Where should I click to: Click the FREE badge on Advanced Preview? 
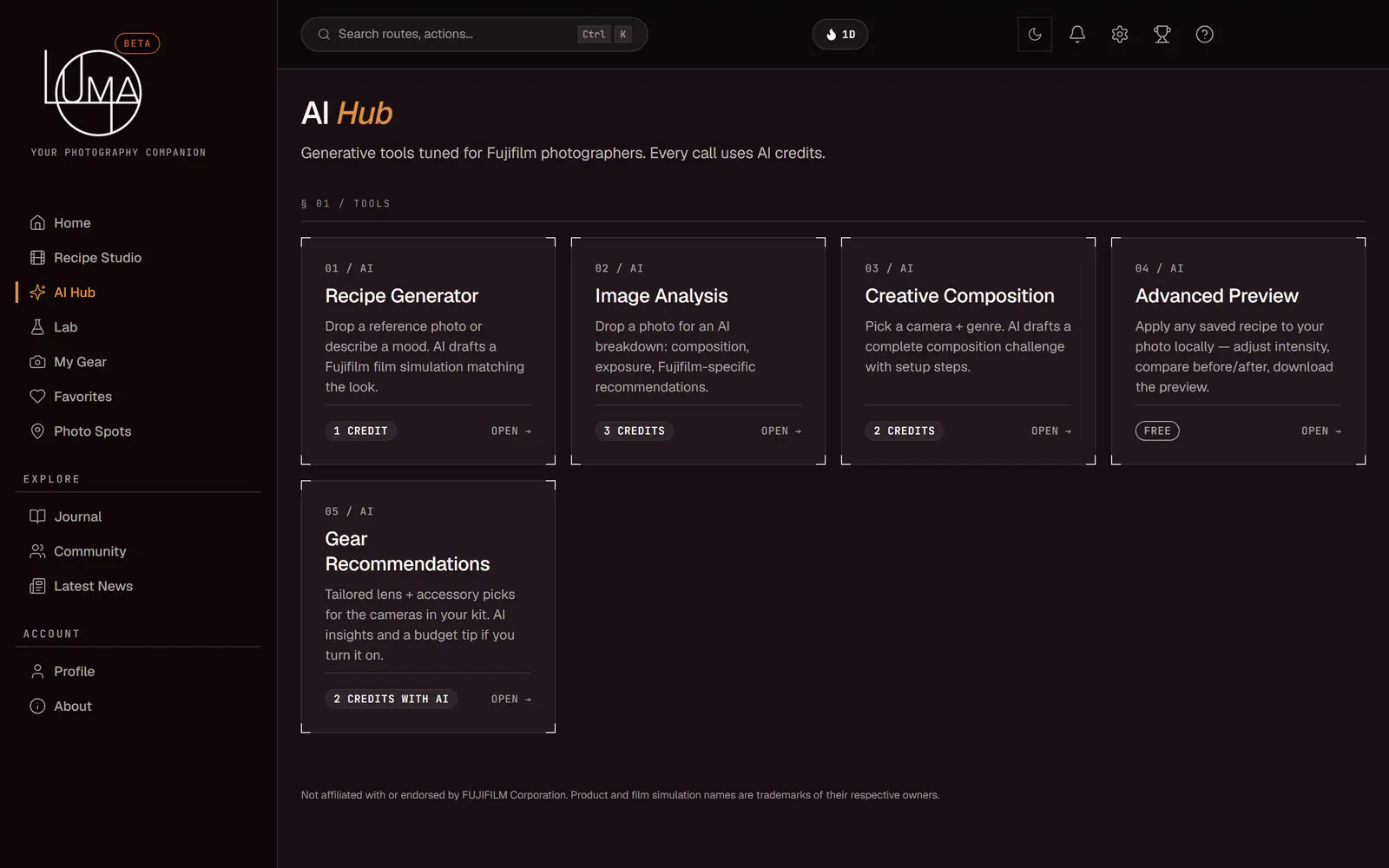tap(1157, 431)
